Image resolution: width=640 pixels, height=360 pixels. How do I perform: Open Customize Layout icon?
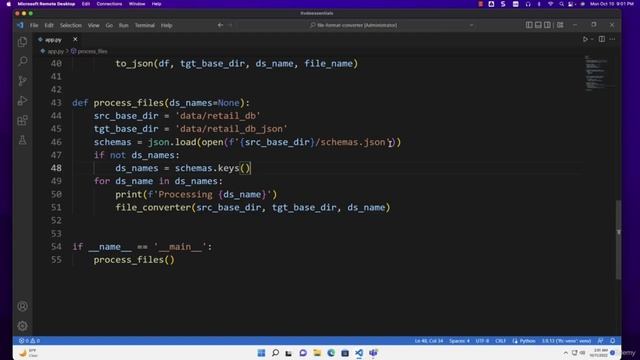click(560, 25)
